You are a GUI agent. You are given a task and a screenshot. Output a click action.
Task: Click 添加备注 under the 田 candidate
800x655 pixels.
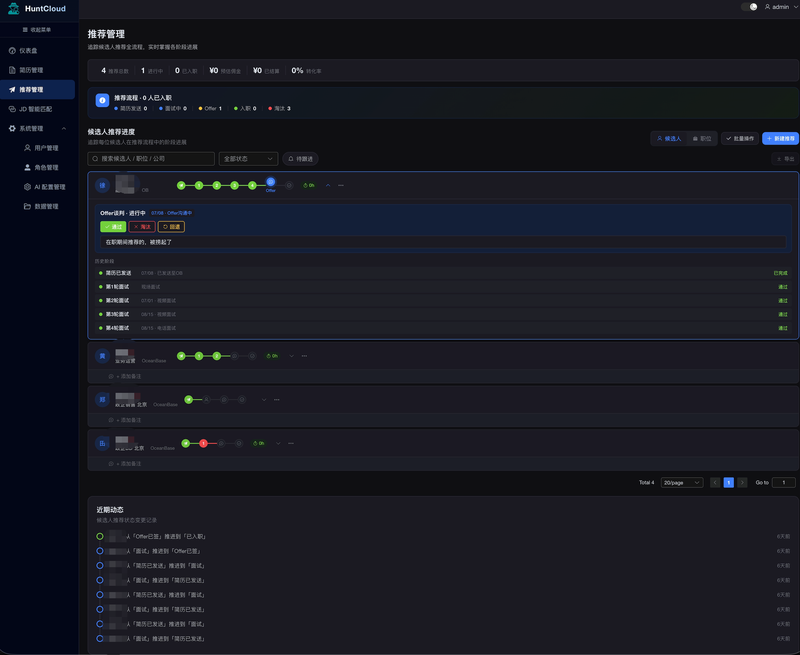click(125, 464)
